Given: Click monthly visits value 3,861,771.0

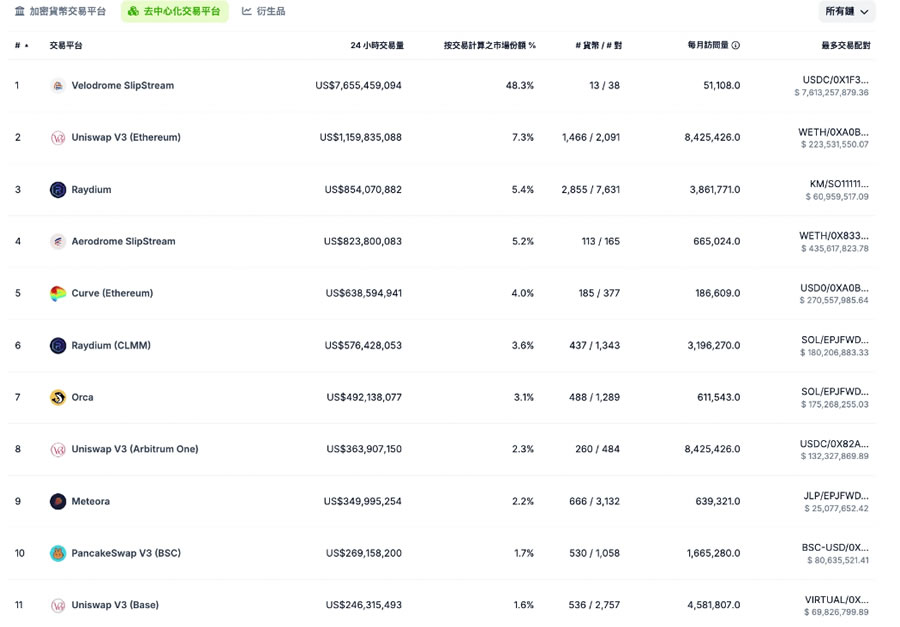Looking at the screenshot, I should (x=715, y=189).
